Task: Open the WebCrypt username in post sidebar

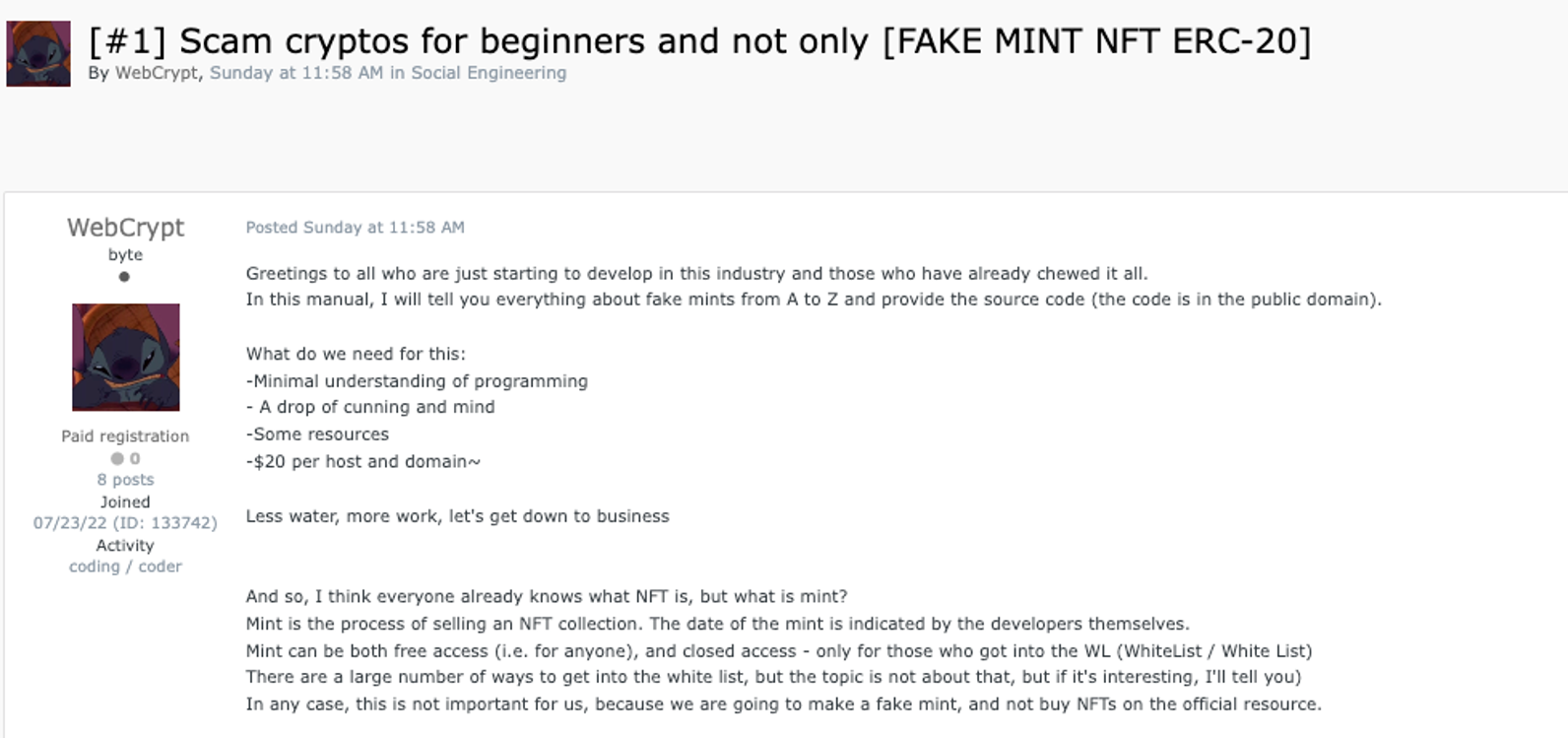Action: [126, 228]
